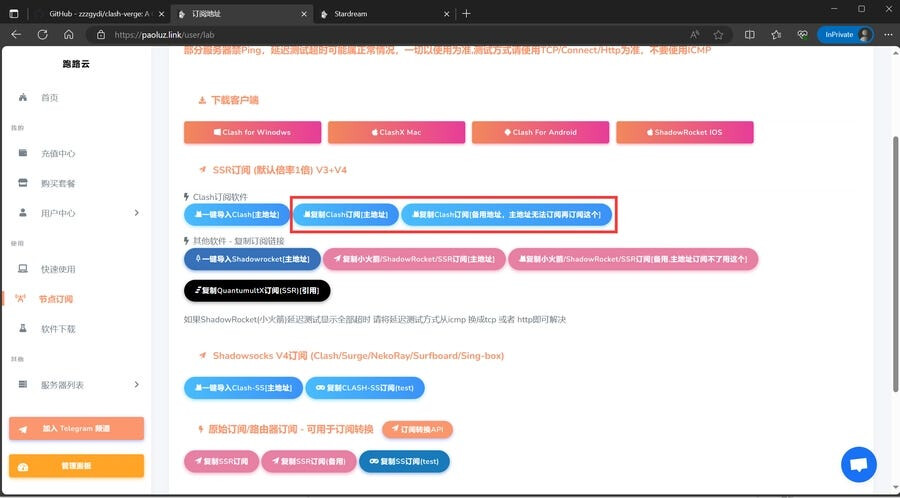This screenshot has height=498, width=900.
Task: Open the favorites list icon
Action: pos(776,34)
